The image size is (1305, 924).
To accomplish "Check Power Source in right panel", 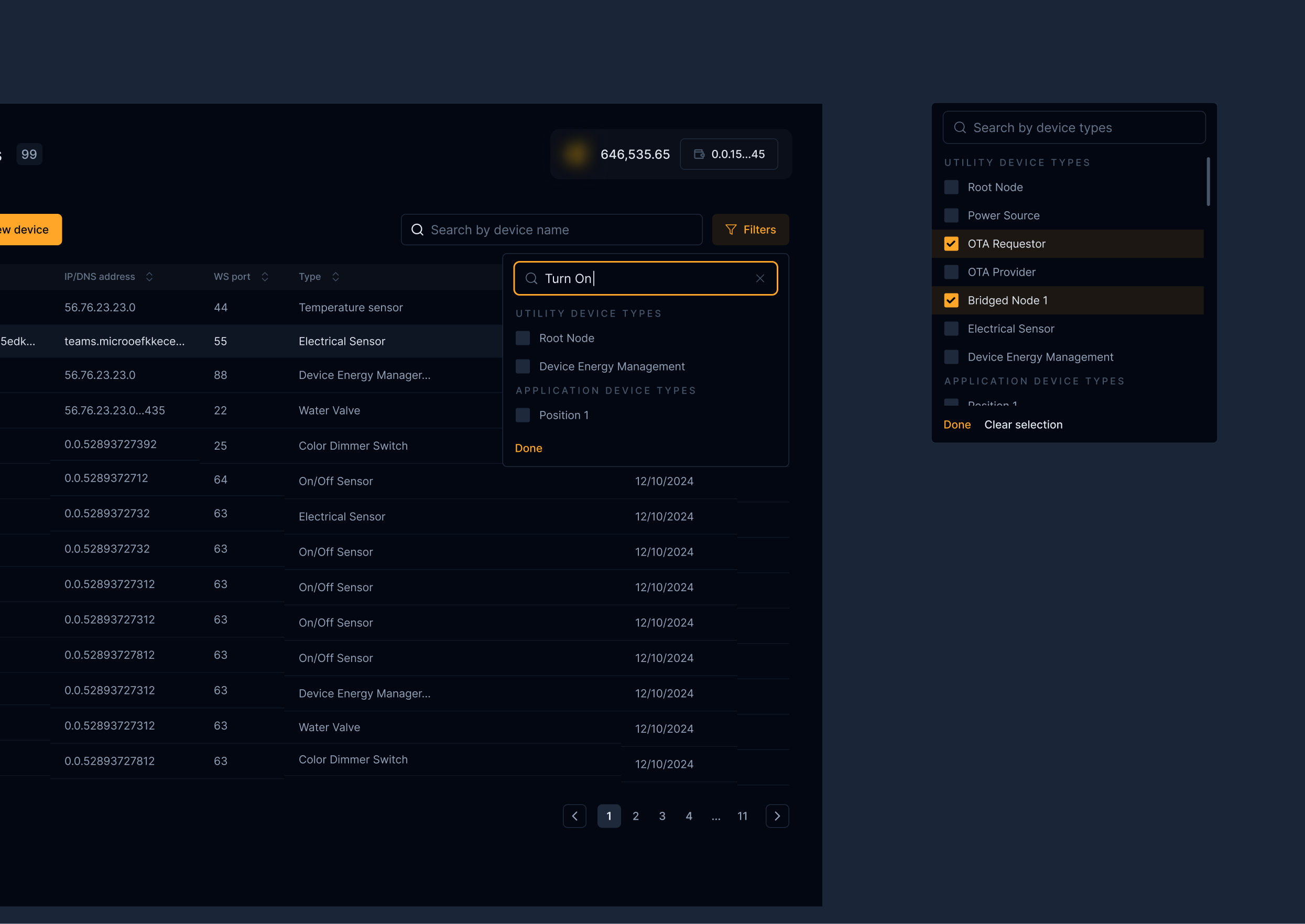I will pyautogui.click(x=951, y=215).
